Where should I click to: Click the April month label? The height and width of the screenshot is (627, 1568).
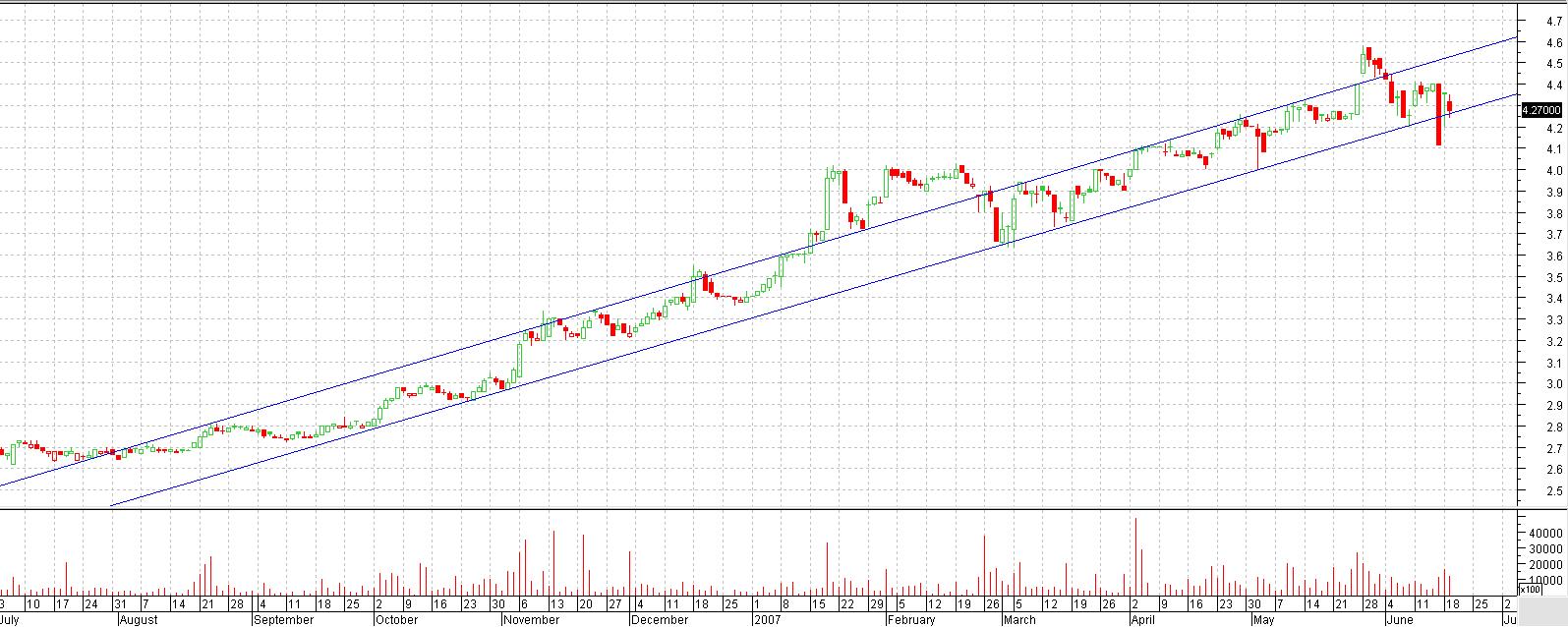coord(1141,620)
